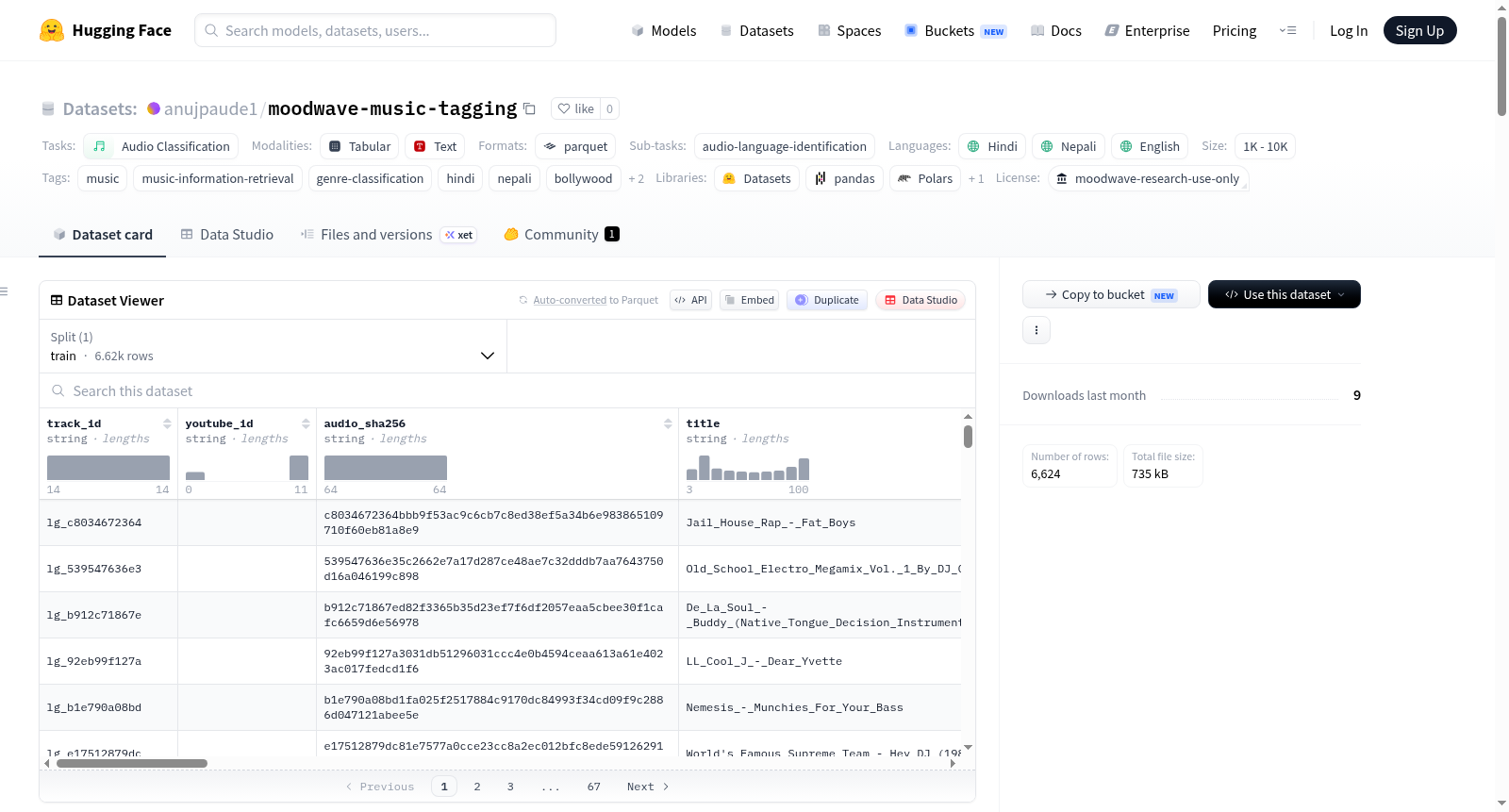Jump to page 67 of results
Viewport: 1509px width, 812px height.
[593, 787]
